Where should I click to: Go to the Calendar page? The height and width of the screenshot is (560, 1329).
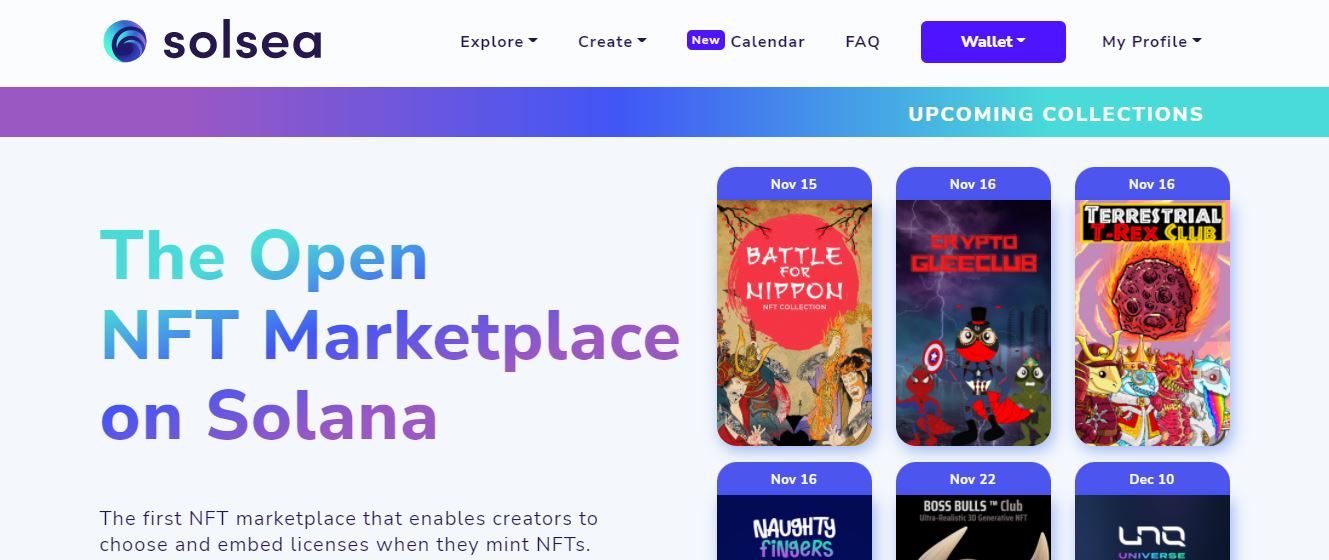767,42
